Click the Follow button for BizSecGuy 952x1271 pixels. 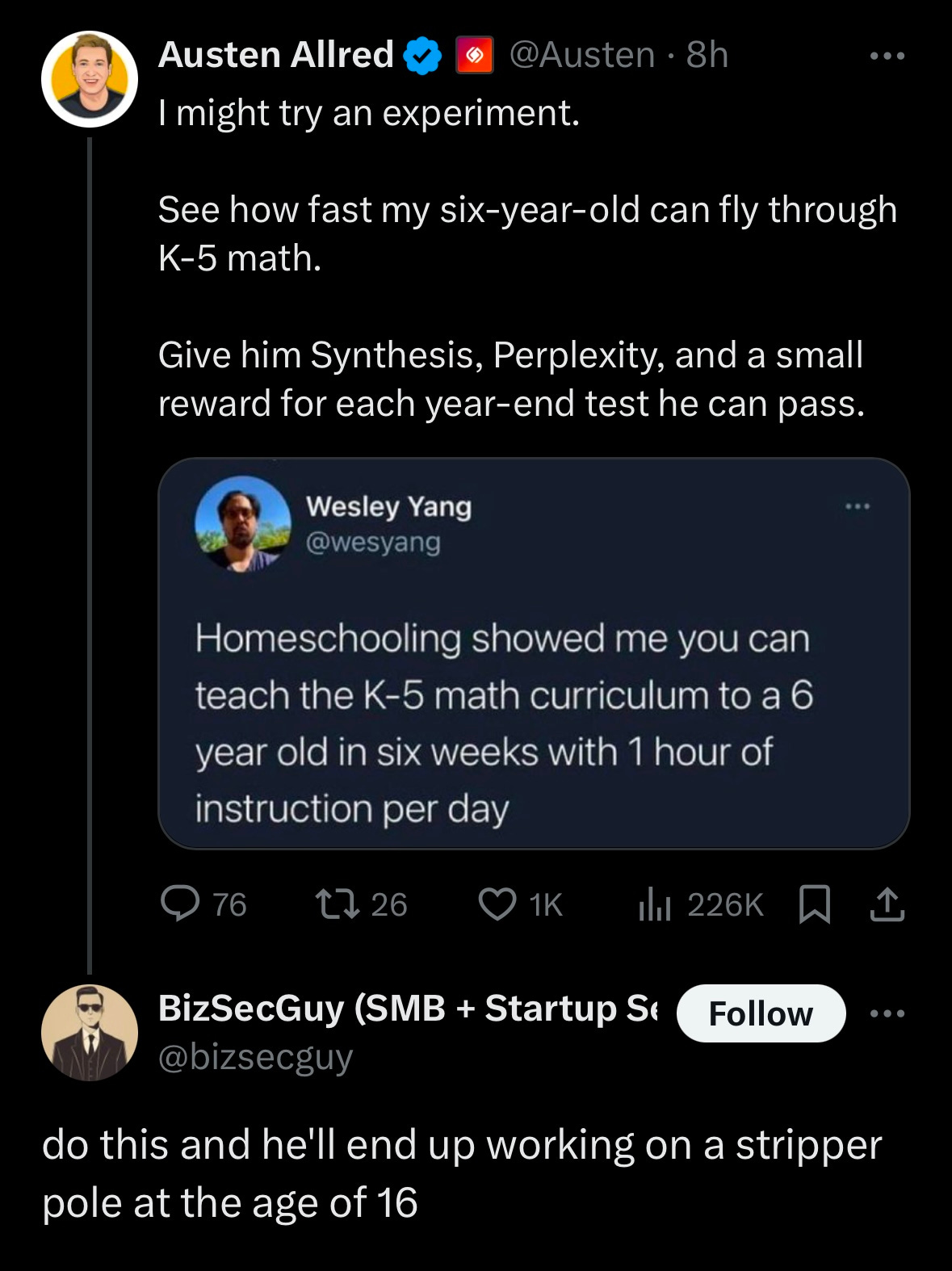point(760,1014)
